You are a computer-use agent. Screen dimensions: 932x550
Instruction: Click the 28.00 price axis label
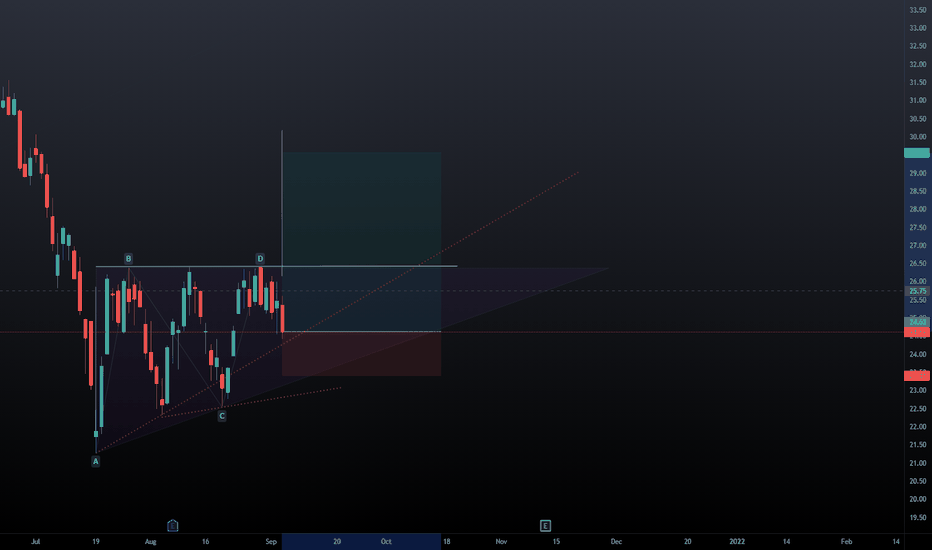coord(917,209)
